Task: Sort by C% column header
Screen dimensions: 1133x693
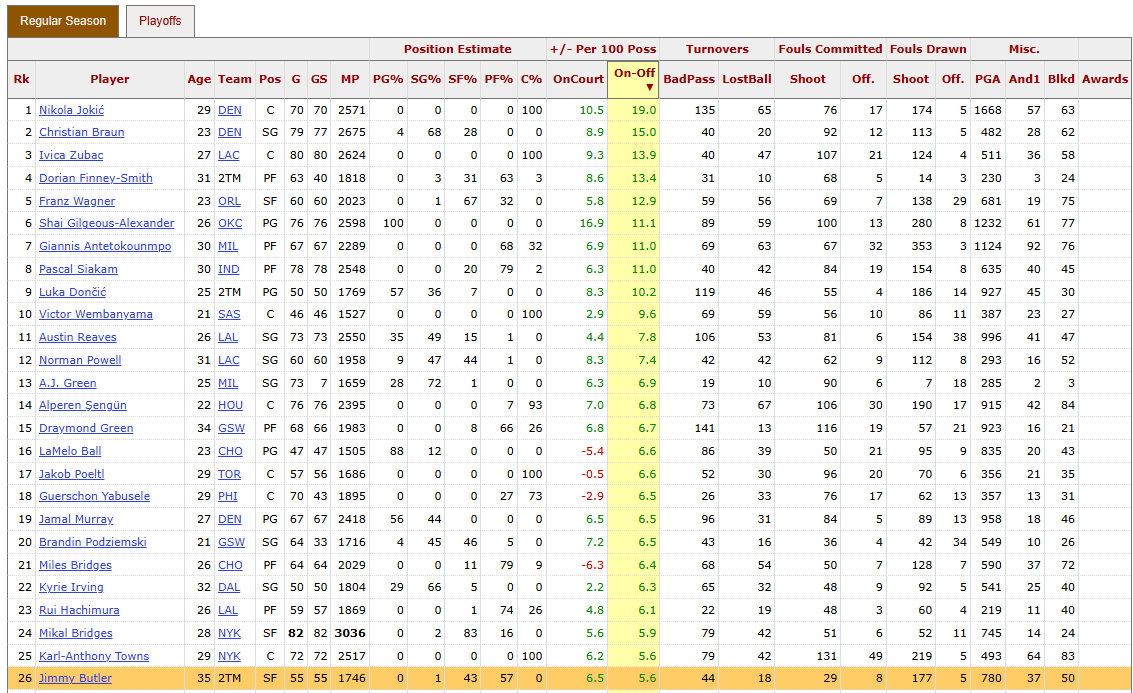Action: [531, 79]
